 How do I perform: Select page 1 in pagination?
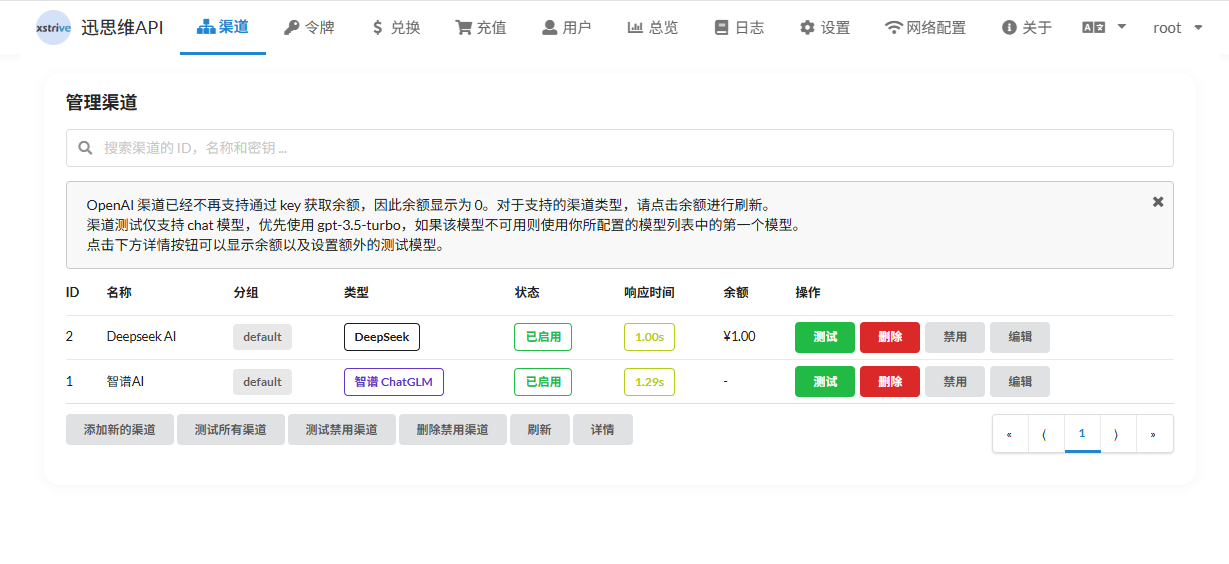pyautogui.click(x=1082, y=434)
